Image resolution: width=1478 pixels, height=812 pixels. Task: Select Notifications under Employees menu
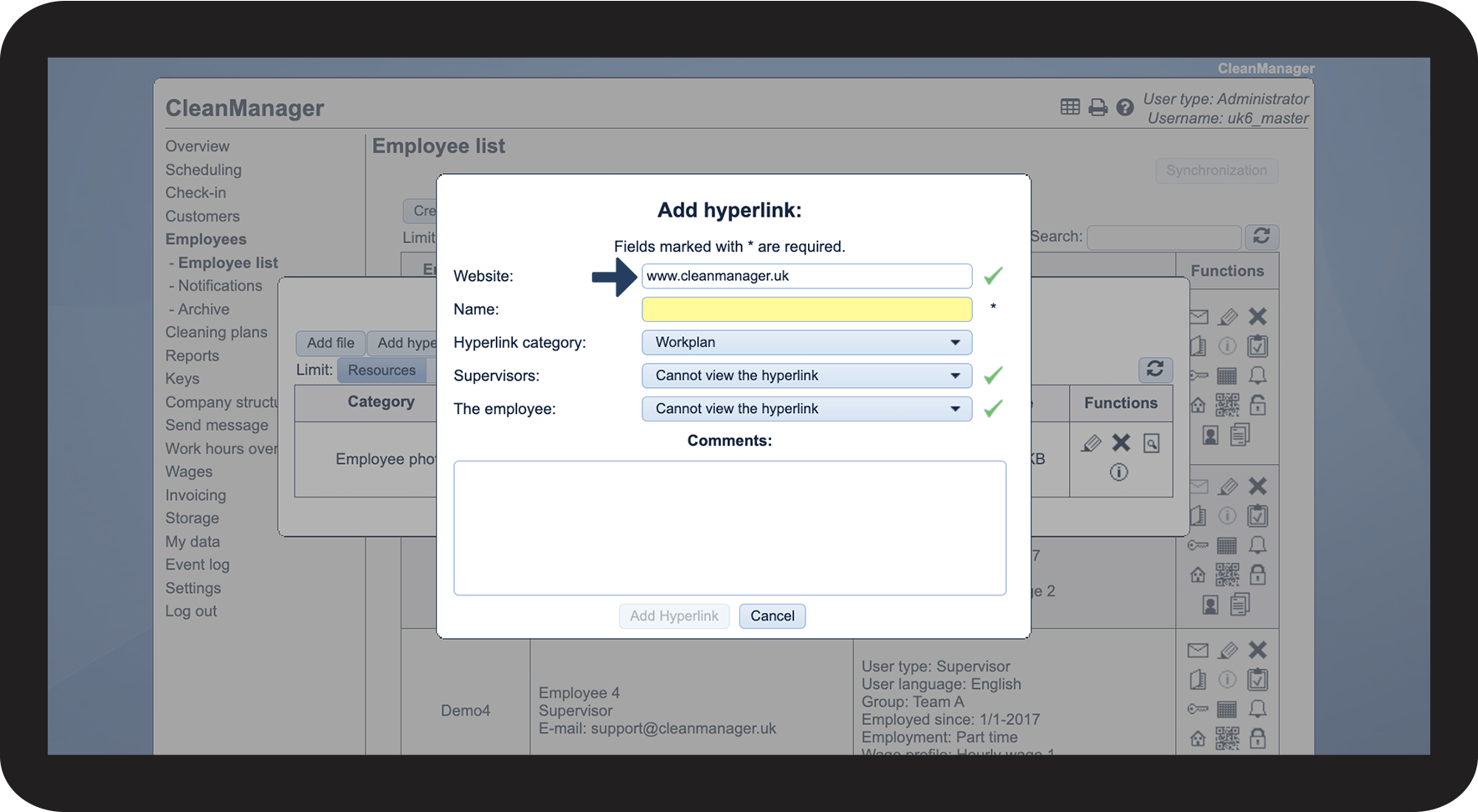(220, 286)
